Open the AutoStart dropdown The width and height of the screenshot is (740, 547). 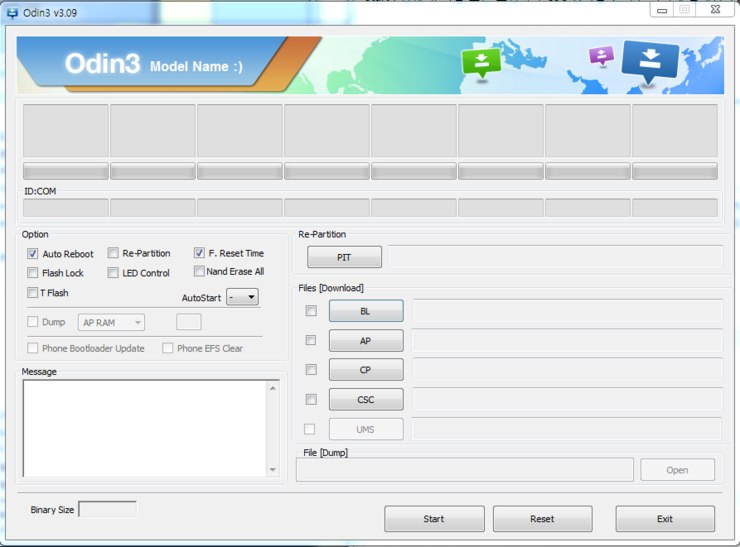242,297
